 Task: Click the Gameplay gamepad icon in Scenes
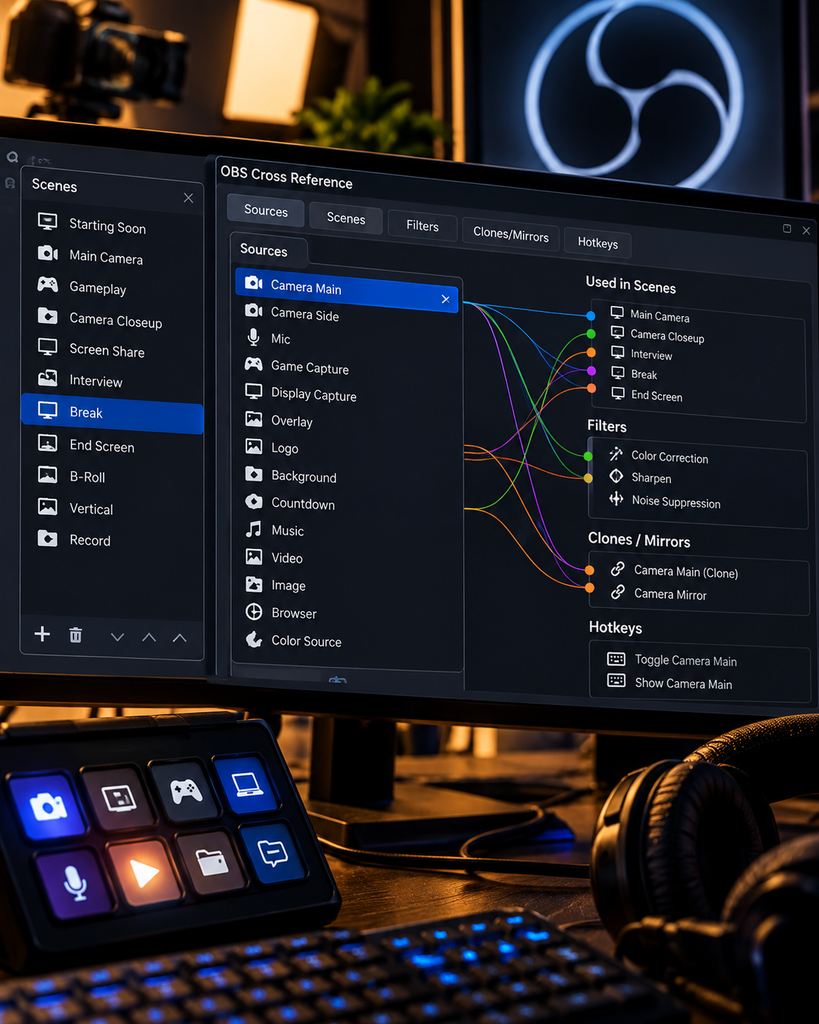48,284
